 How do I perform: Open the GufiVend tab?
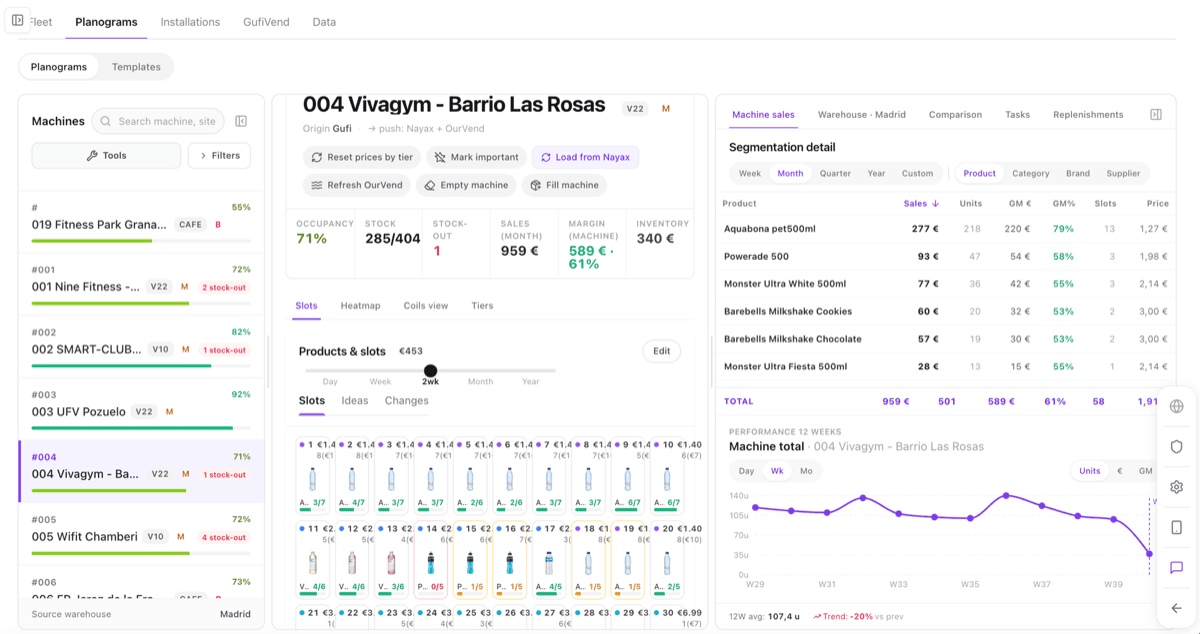point(266,22)
